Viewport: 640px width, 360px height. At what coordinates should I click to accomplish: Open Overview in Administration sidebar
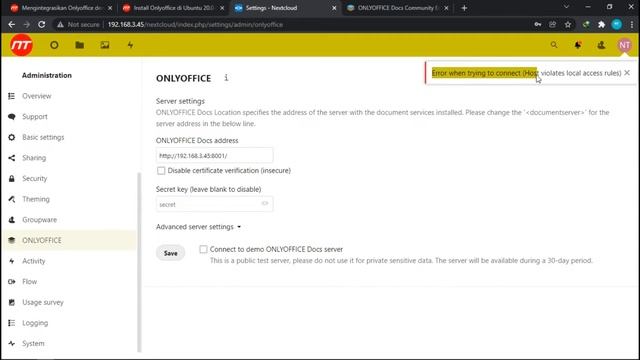37,96
